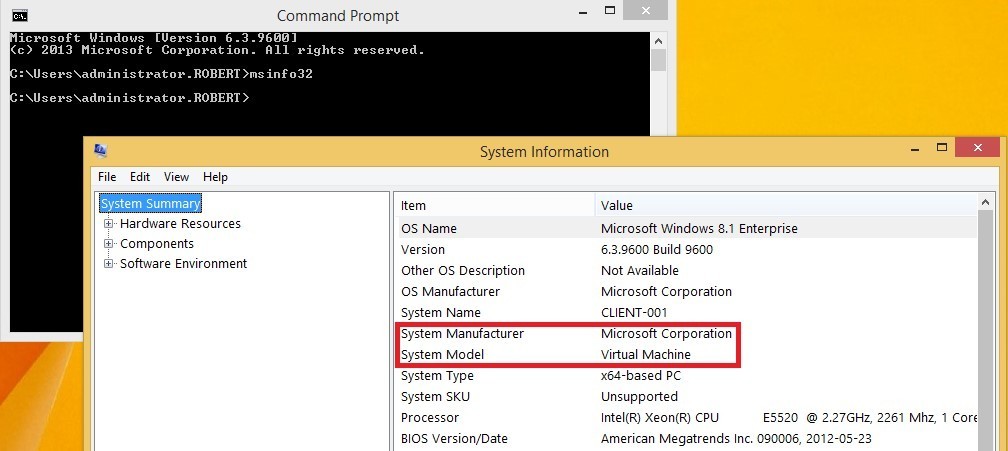Expand the Software Environment node
The height and width of the screenshot is (451, 1008).
(x=109, y=263)
